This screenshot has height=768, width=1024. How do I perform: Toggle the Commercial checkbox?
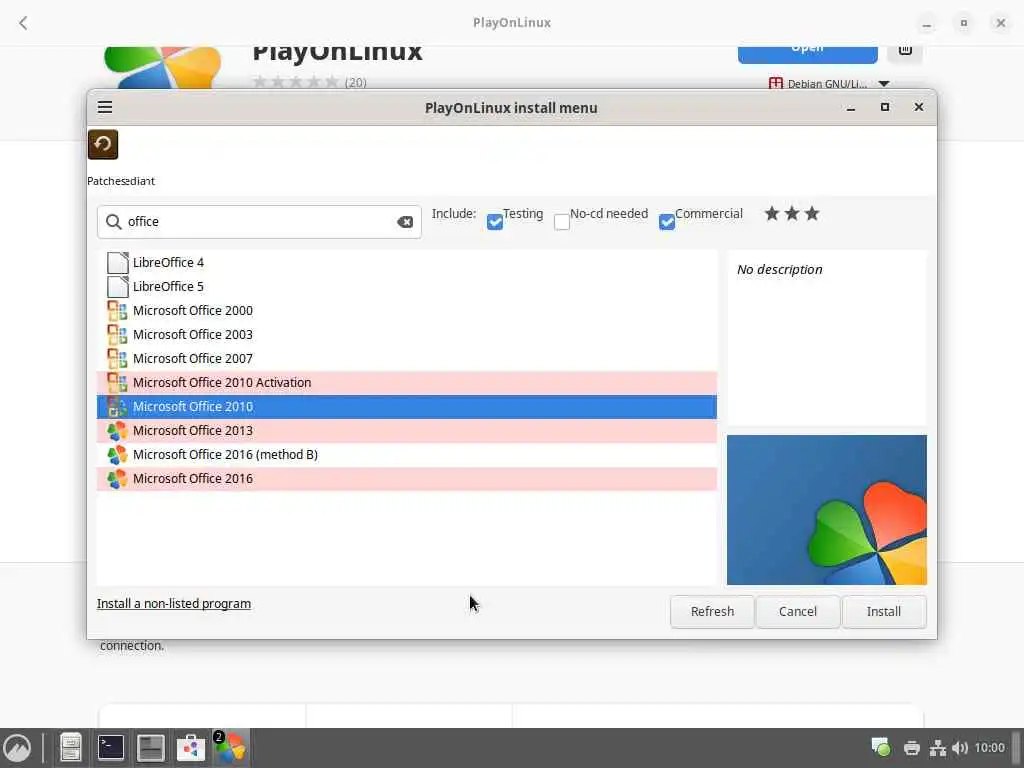coord(667,222)
